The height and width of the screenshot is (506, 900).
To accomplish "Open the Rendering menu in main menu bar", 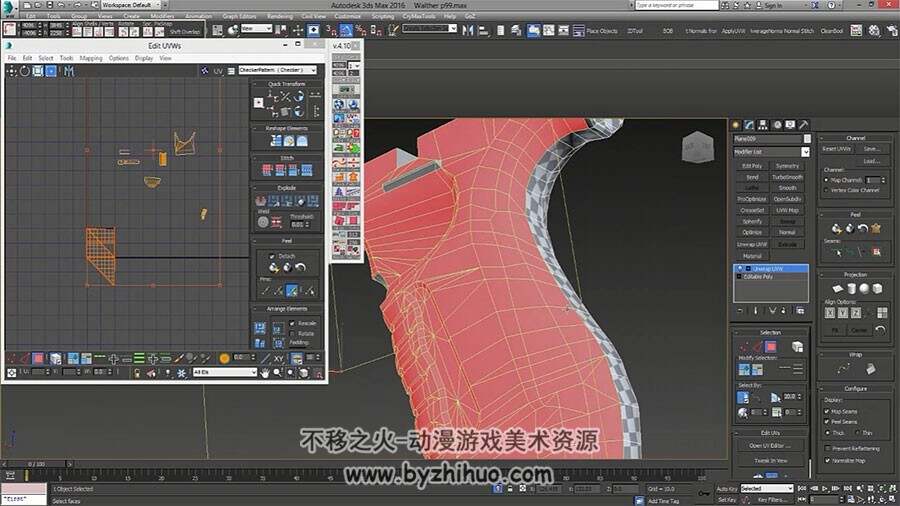I will pos(280,16).
